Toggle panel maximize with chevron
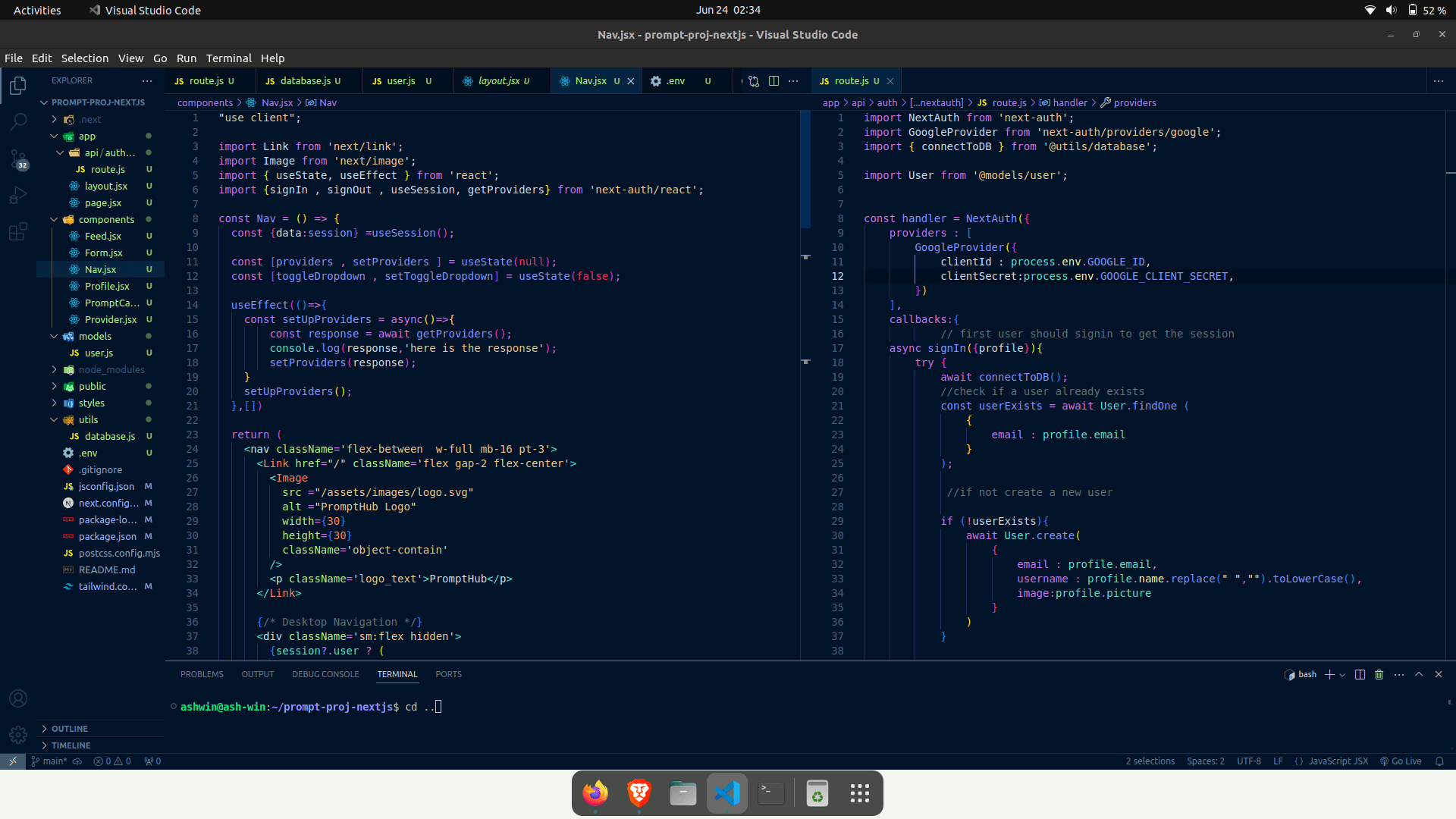Image resolution: width=1456 pixels, height=819 pixels. (x=1418, y=674)
